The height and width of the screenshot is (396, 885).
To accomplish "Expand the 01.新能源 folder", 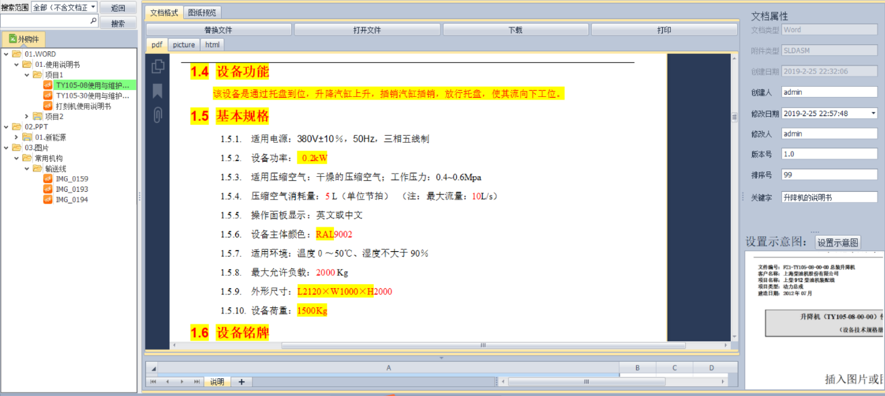I will [x=16, y=137].
